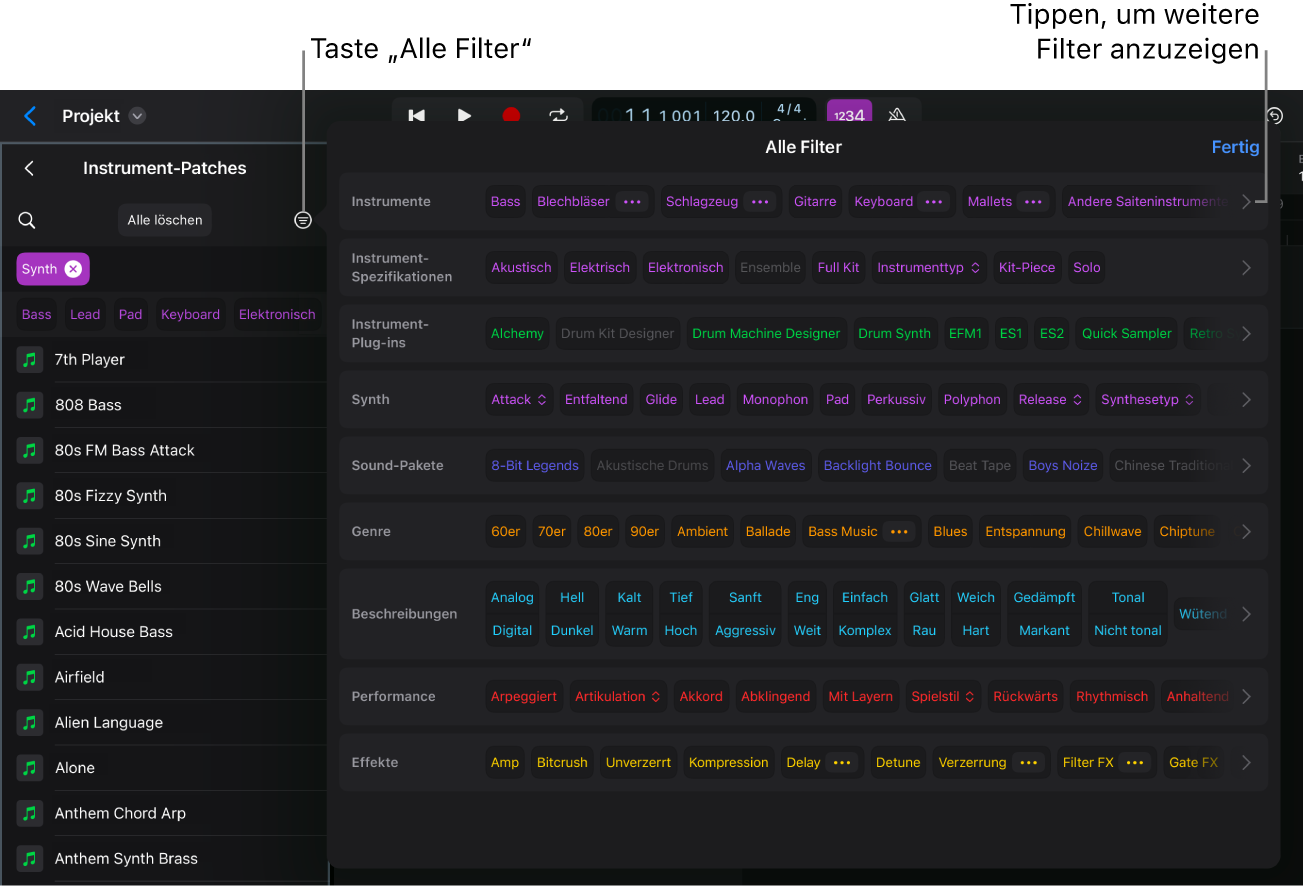Start playback with the Play button
This screenshot has width=1303, height=886.
coord(464,116)
